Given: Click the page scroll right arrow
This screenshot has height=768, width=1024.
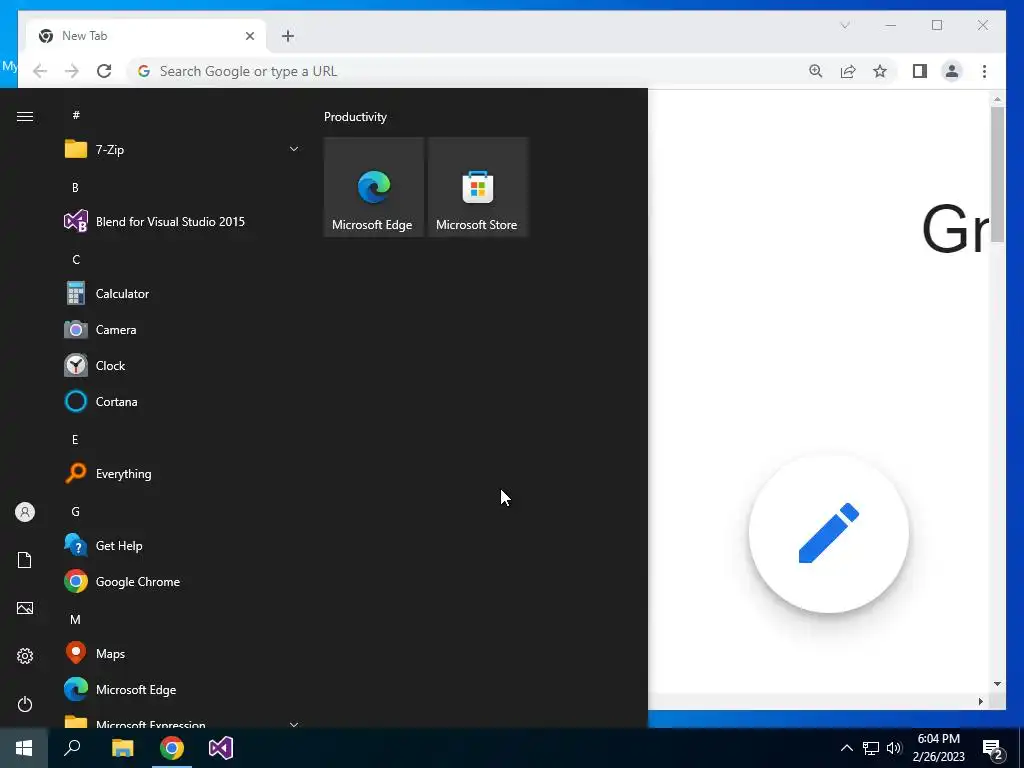Looking at the screenshot, I should (x=981, y=701).
